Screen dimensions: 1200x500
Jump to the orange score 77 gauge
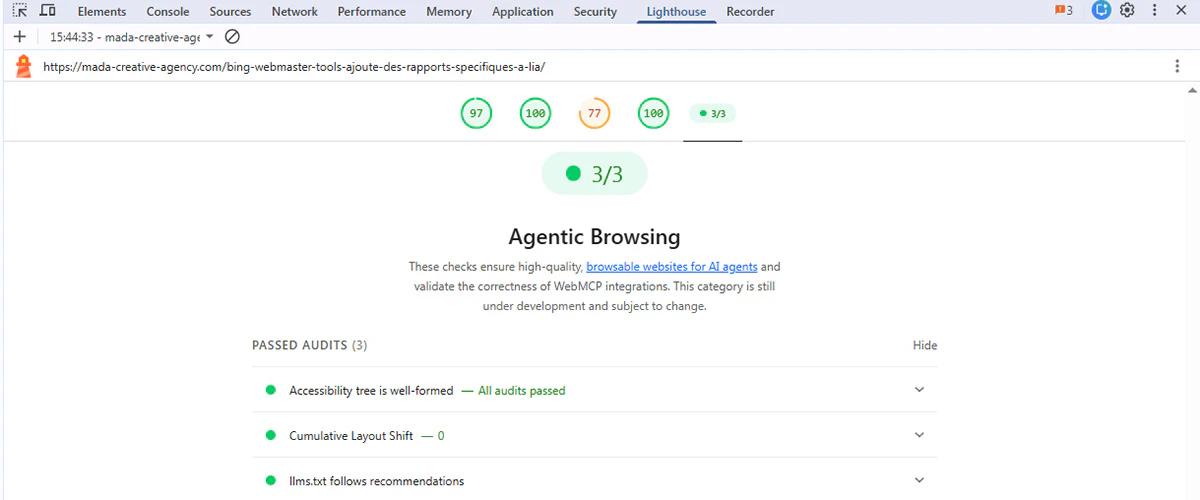594,113
